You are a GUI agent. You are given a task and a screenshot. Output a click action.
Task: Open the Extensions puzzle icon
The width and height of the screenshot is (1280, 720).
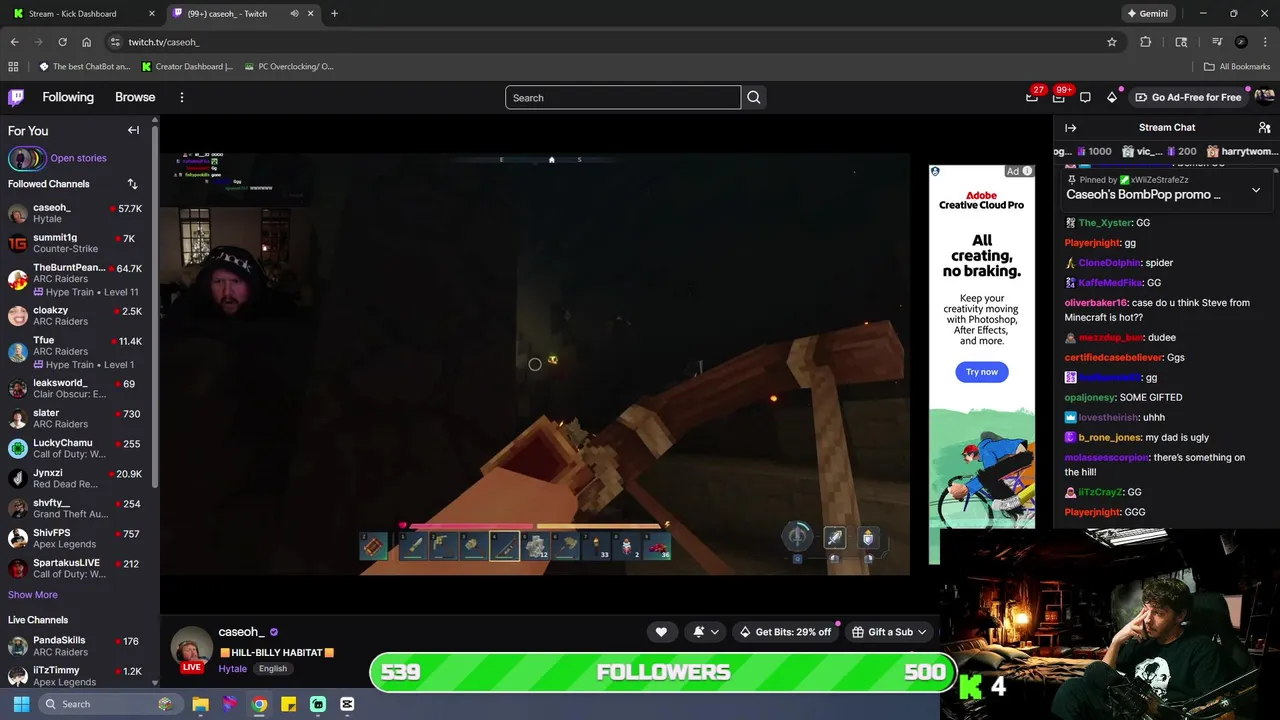point(1146,42)
